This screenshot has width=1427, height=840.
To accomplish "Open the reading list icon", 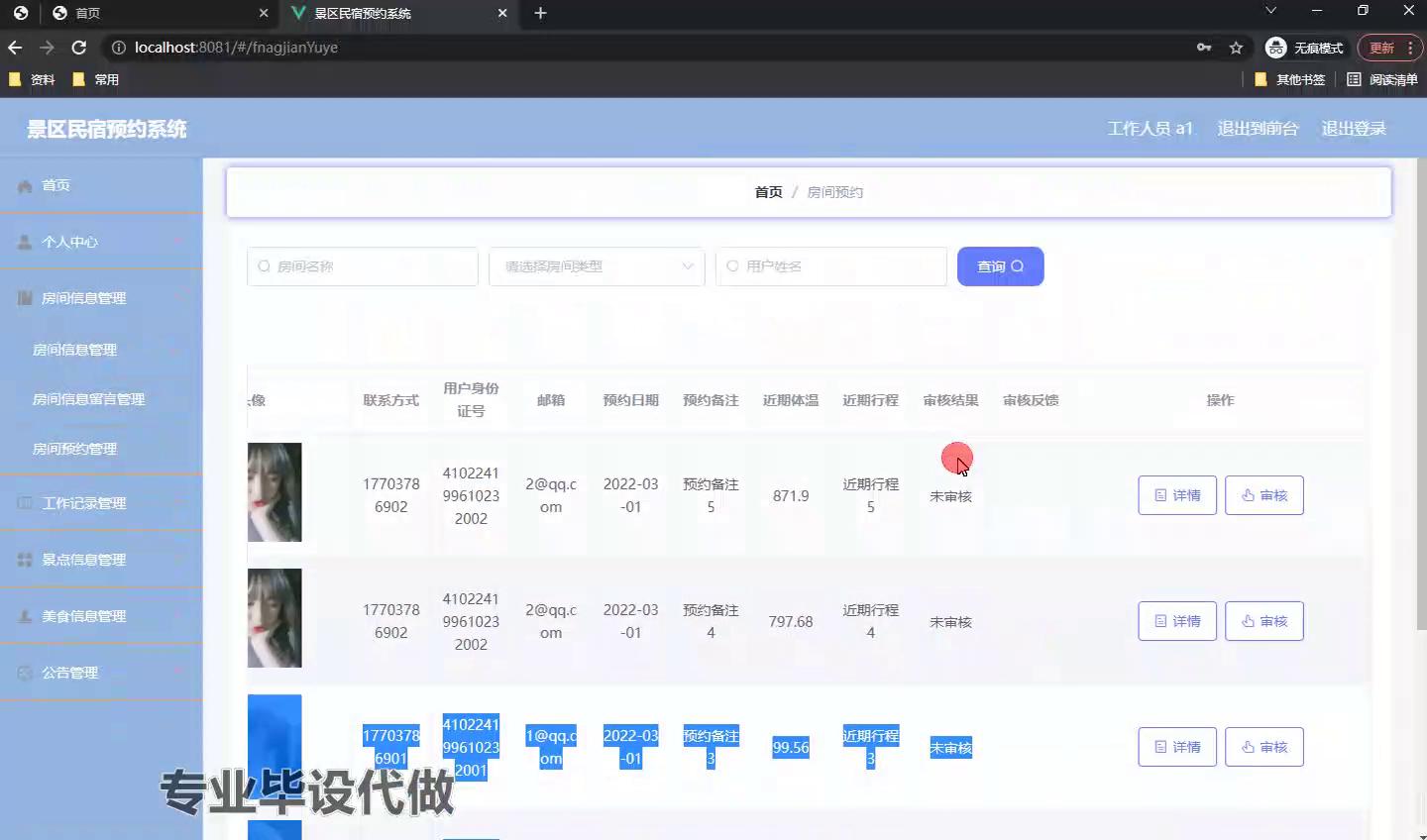I will (1354, 79).
